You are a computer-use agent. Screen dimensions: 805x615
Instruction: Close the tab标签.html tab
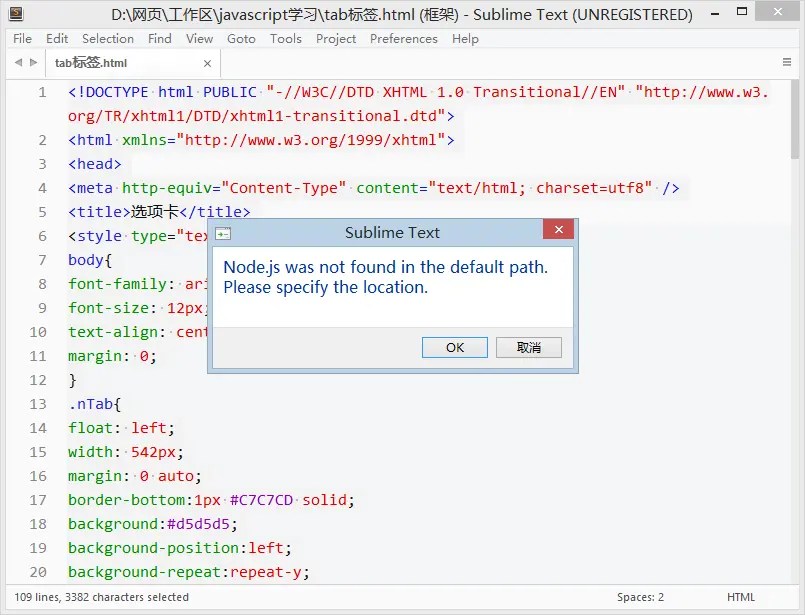point(206,62)
